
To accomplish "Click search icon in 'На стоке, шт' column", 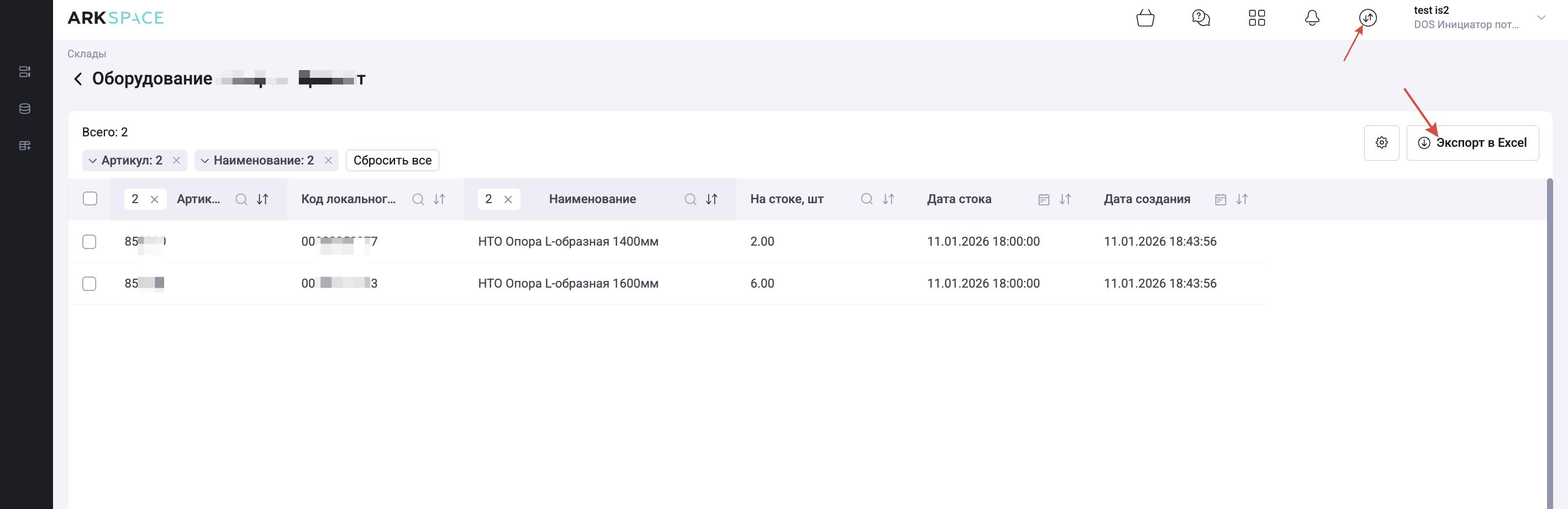I will point(866,199).
